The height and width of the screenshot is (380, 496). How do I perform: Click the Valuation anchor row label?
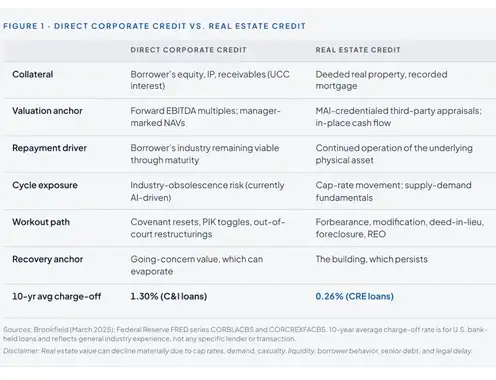coord(47,111)
